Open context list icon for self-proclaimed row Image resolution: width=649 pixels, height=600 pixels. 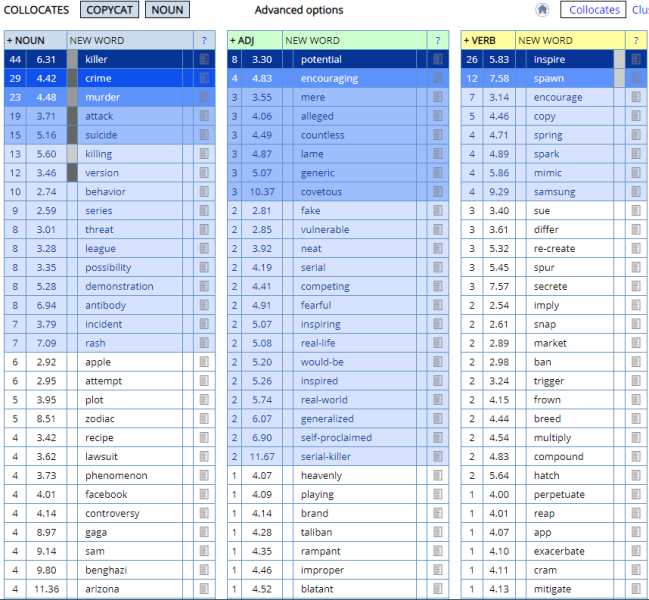pyautogui.click(x=437, y=437)
